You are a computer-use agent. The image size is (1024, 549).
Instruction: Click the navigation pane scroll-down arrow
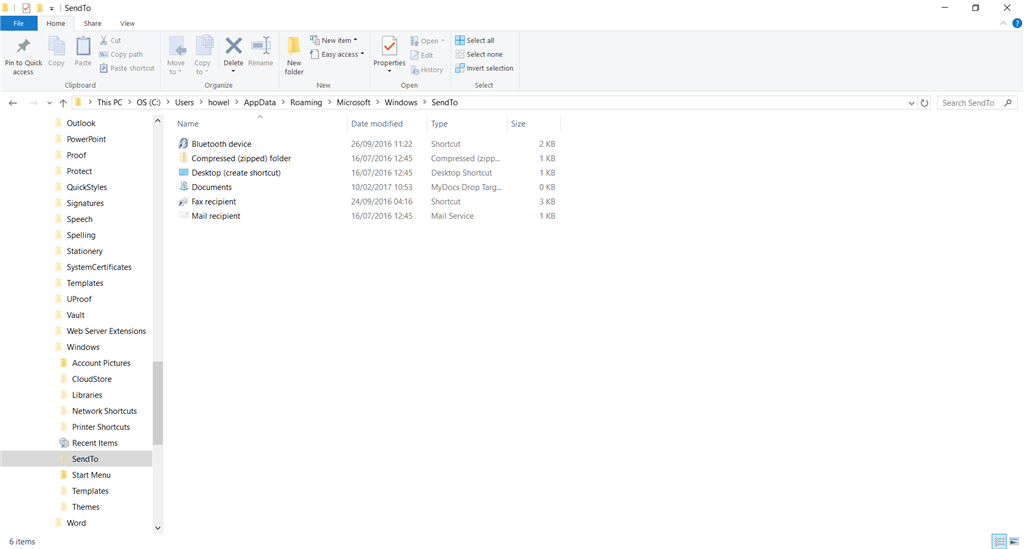(x=157, y=527)
